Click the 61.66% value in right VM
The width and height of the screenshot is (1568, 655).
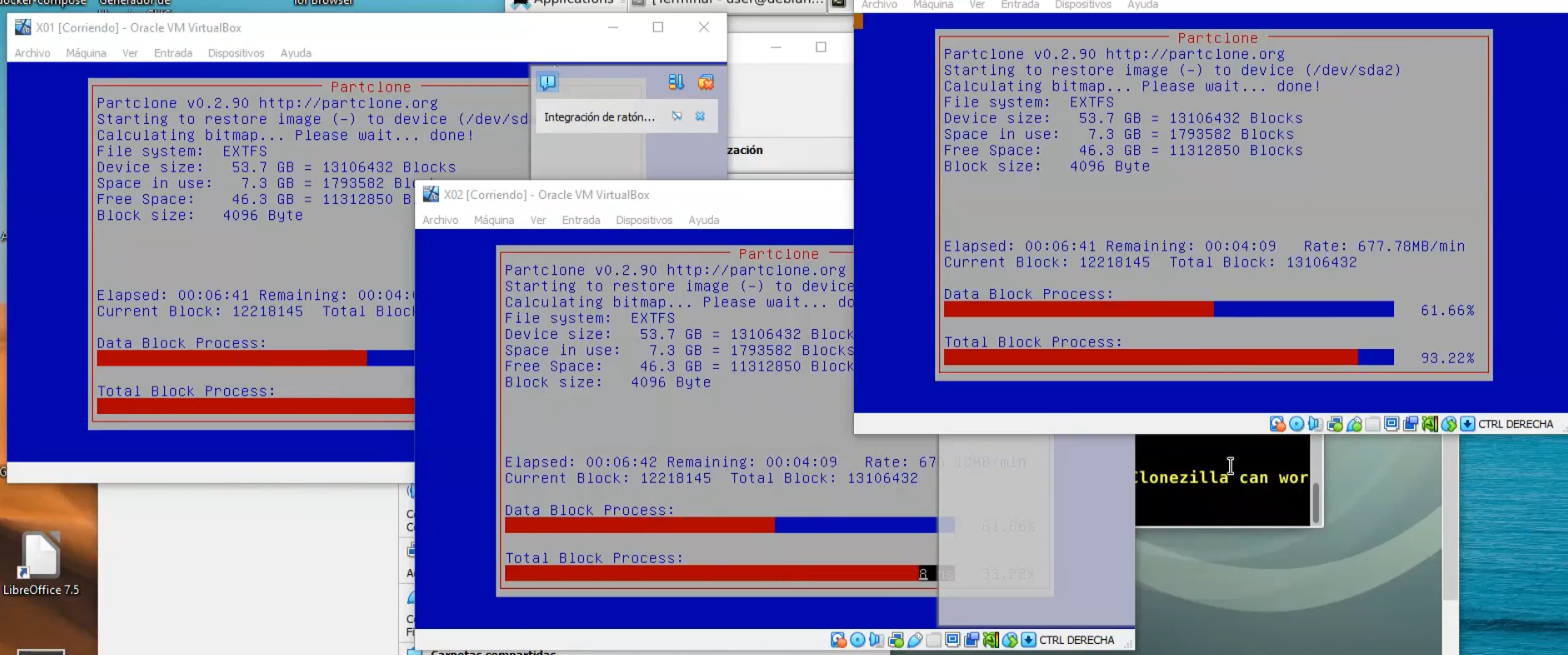click(x=1447, y=310)
